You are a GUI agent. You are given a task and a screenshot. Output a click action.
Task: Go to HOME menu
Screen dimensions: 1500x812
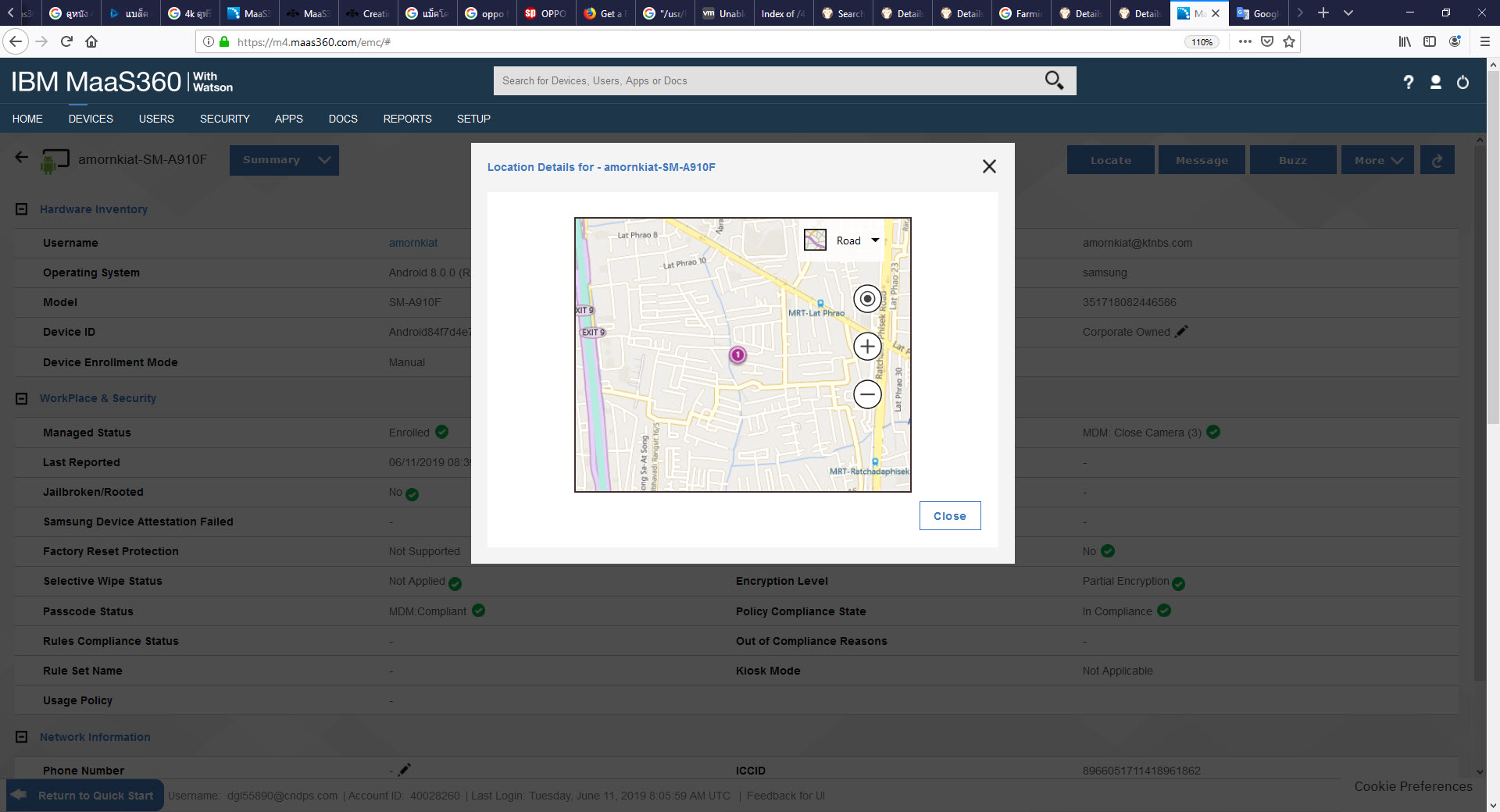pos(27,119)
